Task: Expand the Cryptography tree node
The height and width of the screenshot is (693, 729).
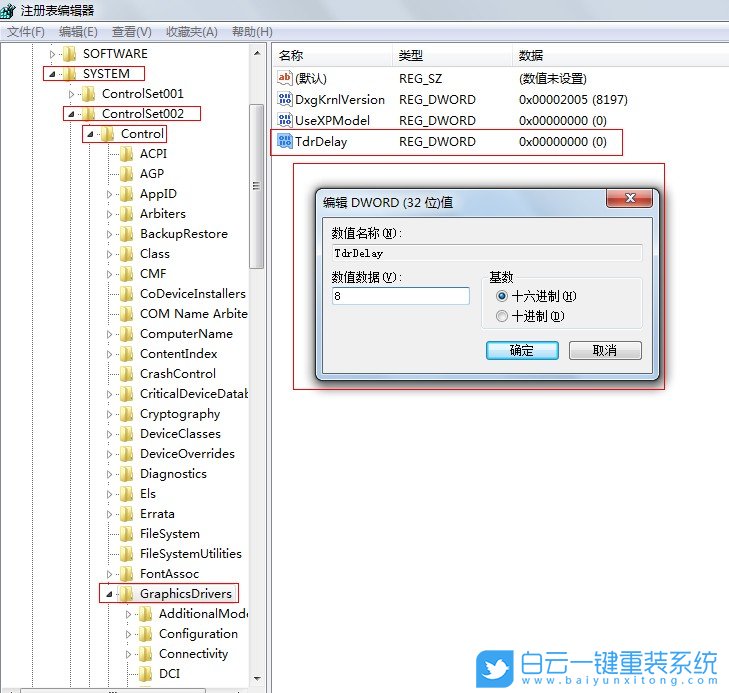Action: click(x=109, y=414)
